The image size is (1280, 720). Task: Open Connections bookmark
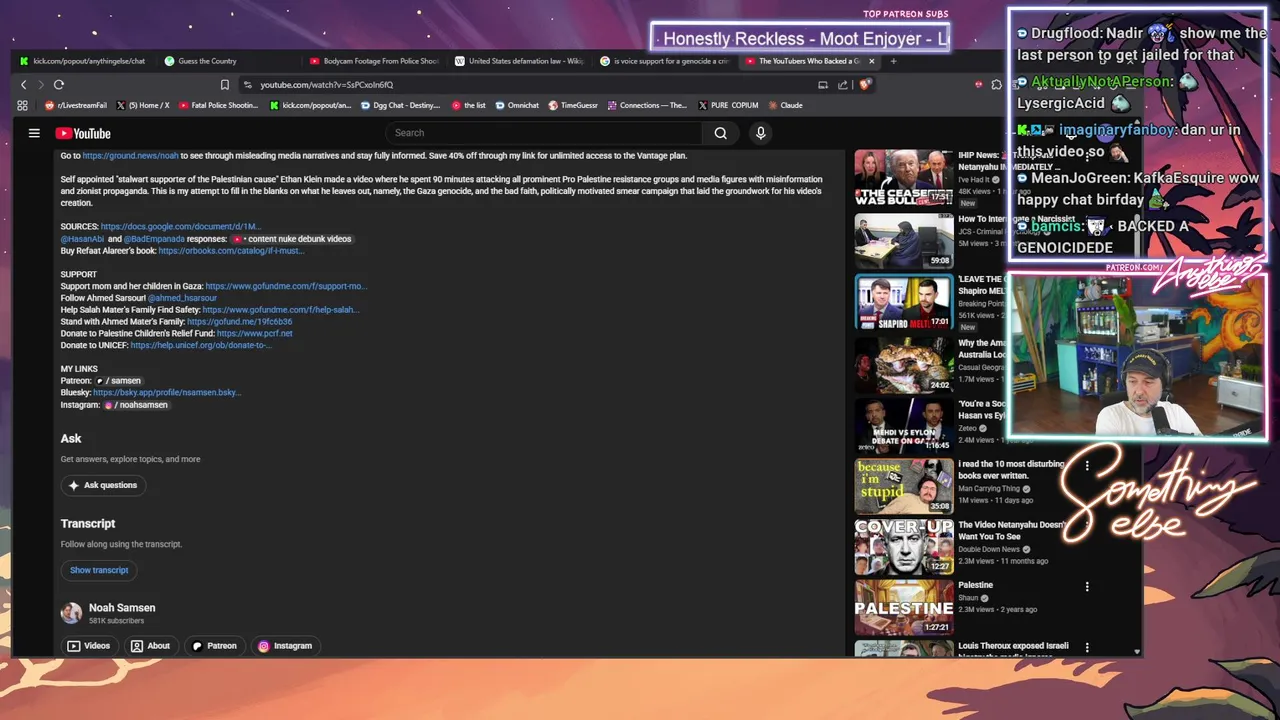[x=647, y=105]
